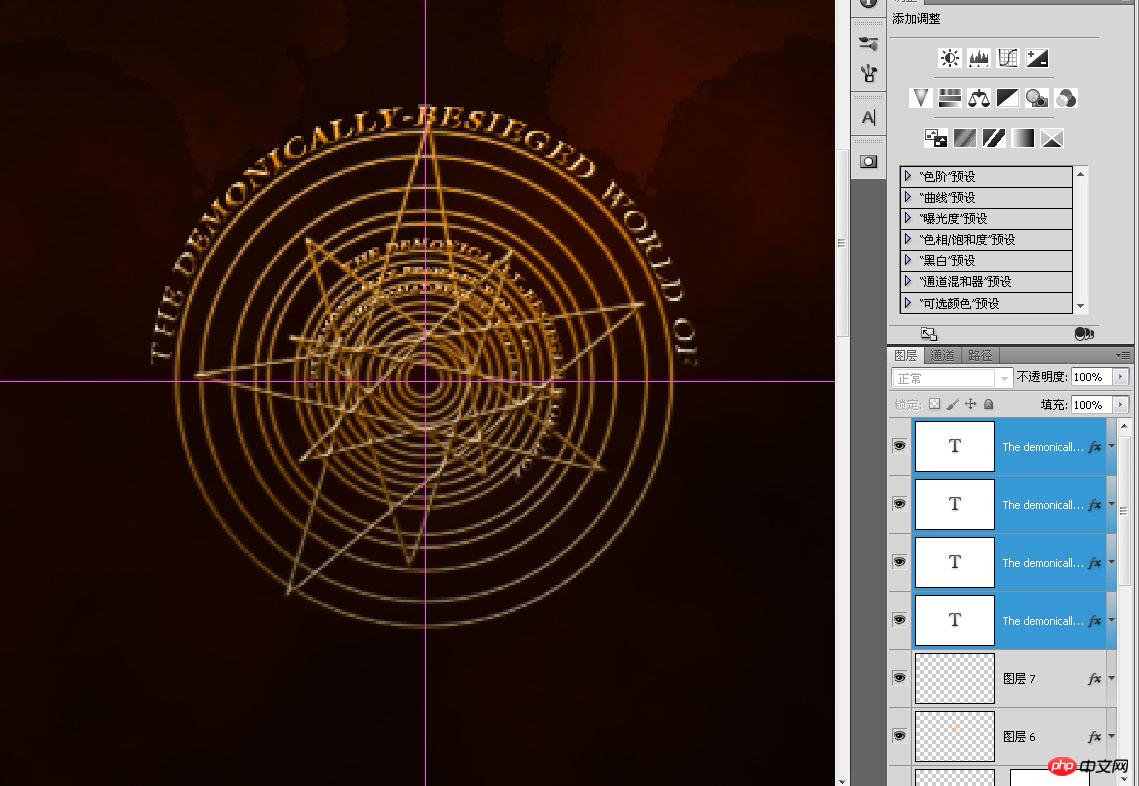This screenshot has height=786, width=1139.
Task: Open the layers panel options menu
Action: (x=1124, y=355)
